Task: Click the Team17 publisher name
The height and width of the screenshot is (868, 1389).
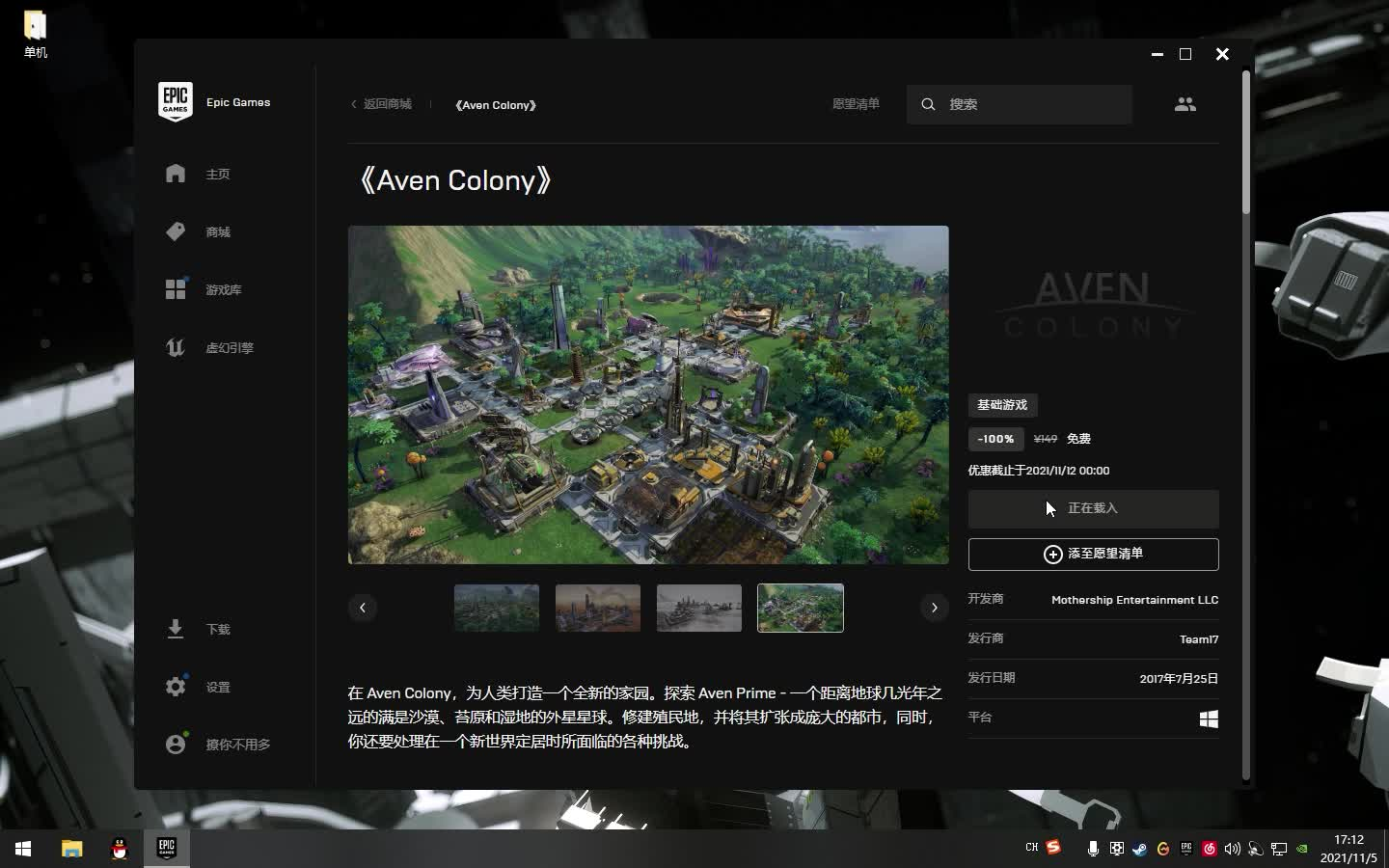Action: [x=1199, y=639]
